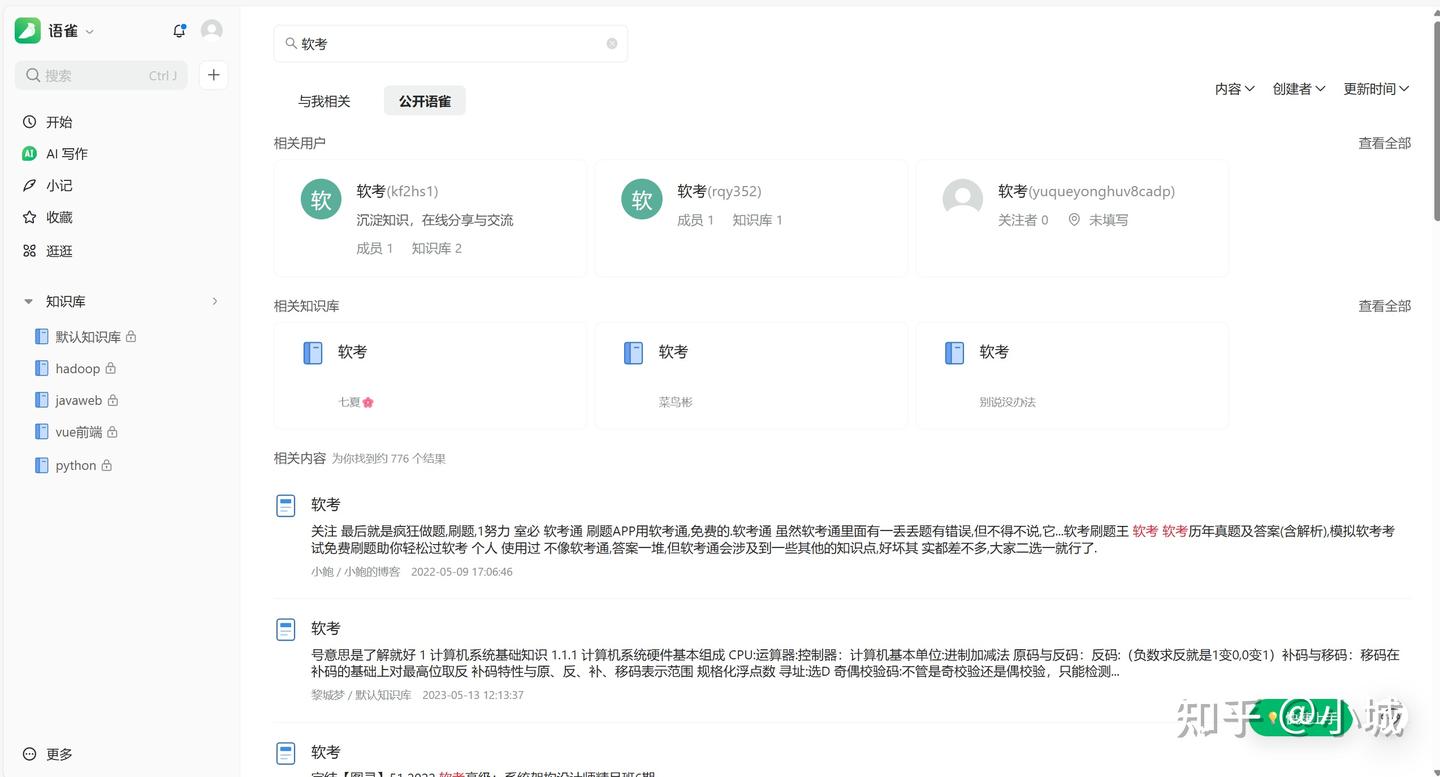This screenshot has height=777, width=1440.
Task: Click the star icon beside 收藏
Action: click(30, 217)
